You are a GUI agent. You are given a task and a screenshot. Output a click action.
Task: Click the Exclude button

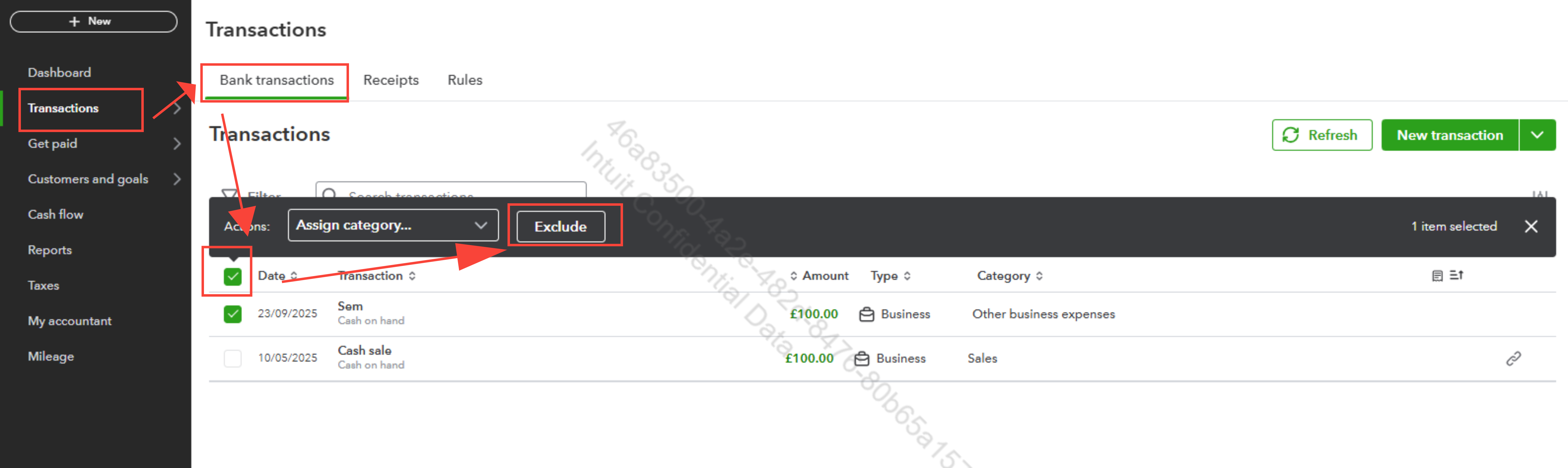click(560, 226)
